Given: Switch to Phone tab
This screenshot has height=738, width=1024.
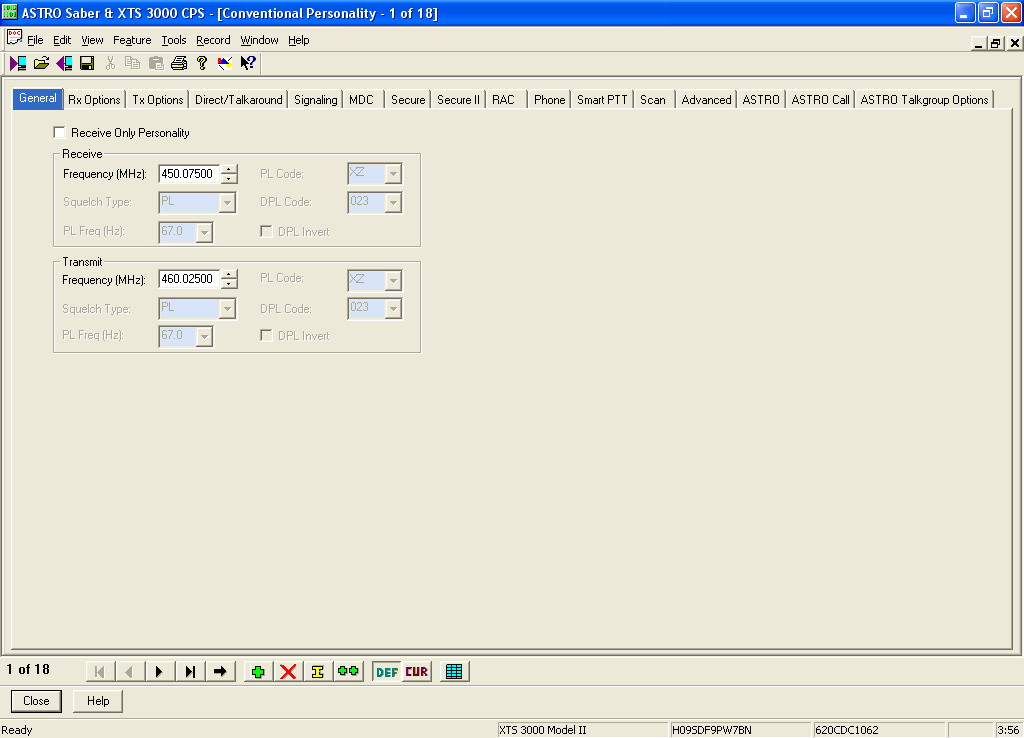Looking at the screenshot, I should (x=549, y=100).
